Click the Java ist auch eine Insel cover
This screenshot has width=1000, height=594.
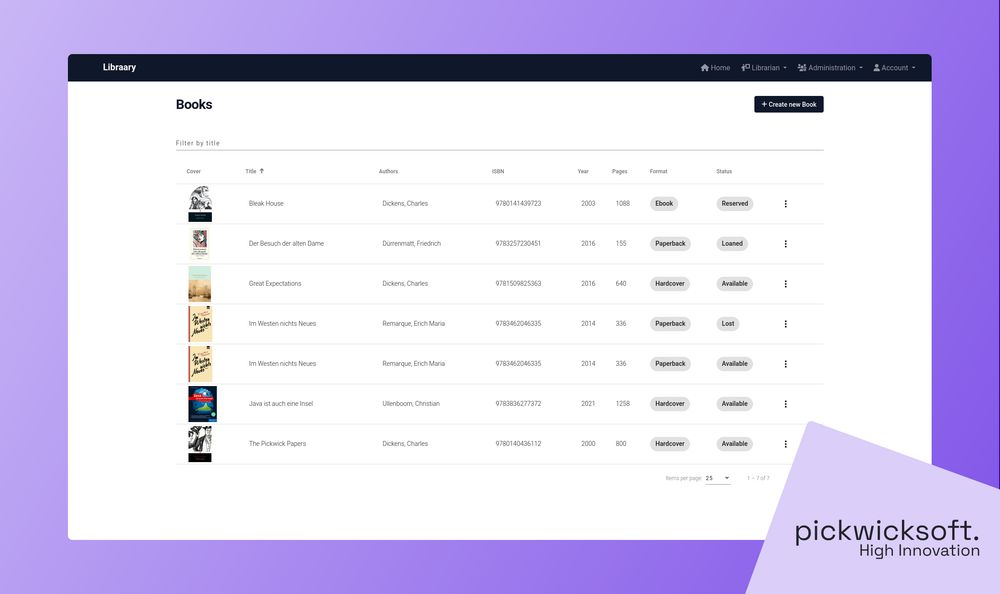tap(202, 404)
